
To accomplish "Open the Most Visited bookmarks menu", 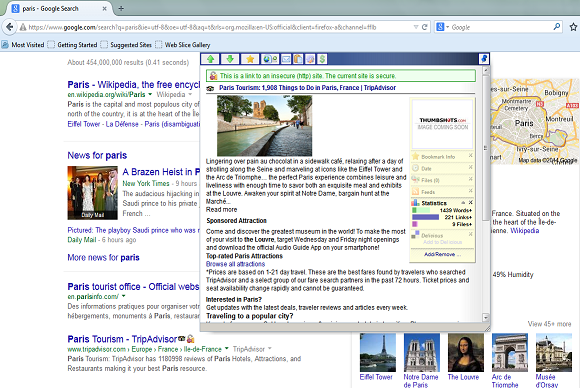I will (x=23, y=45).
